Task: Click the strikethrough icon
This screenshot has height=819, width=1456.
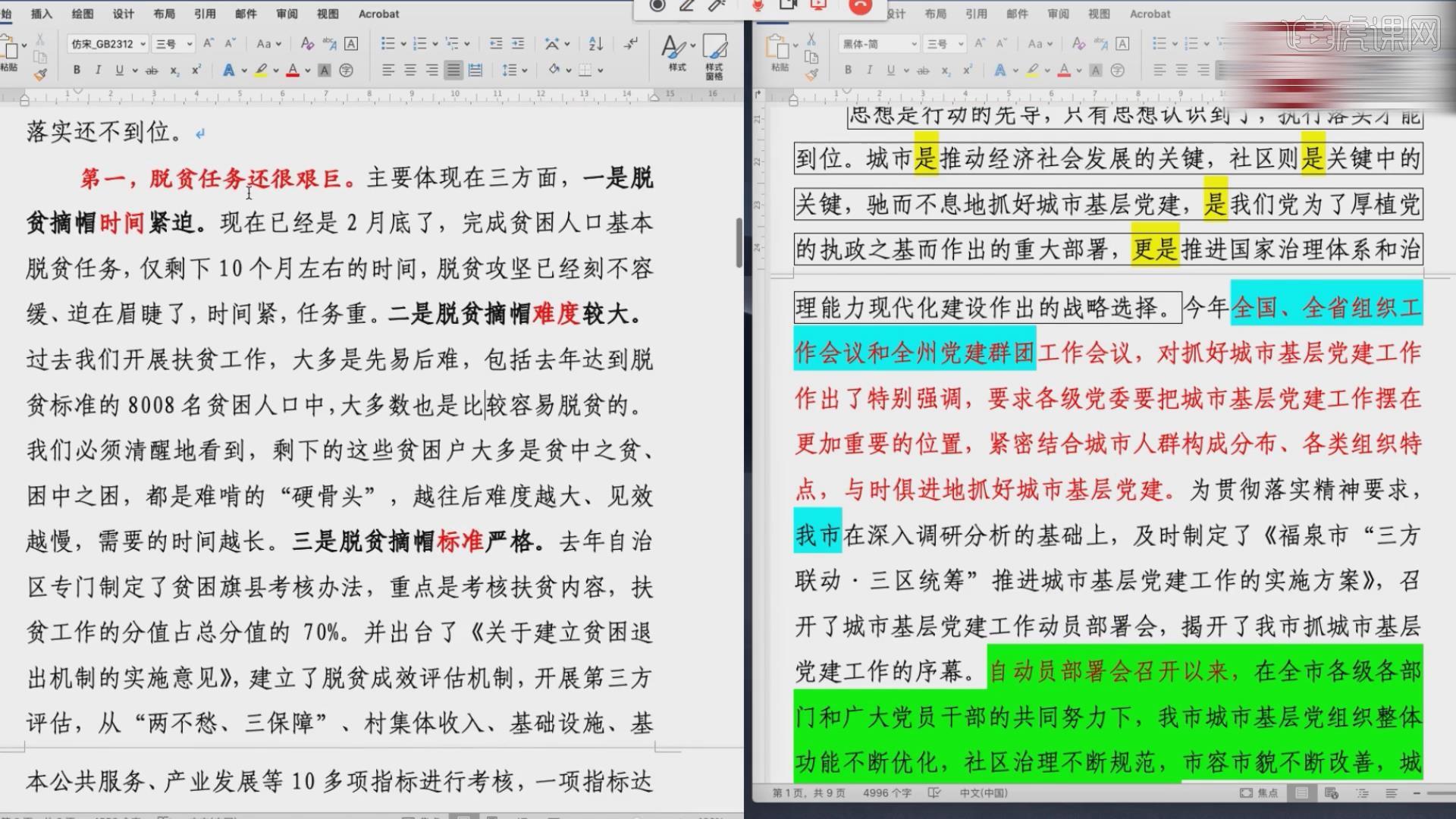Action: 152,70
